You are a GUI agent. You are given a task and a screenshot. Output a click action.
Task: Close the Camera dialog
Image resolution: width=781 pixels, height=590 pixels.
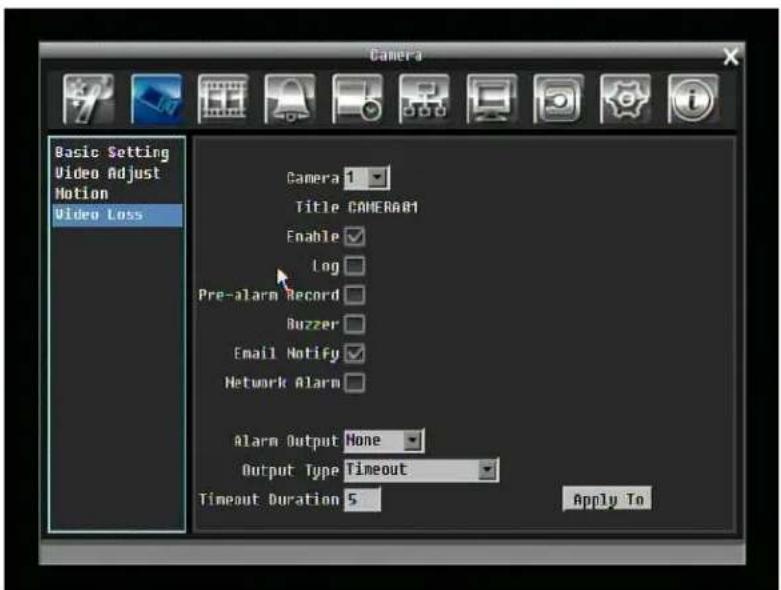pyautogui.click(x=731, y=57)
